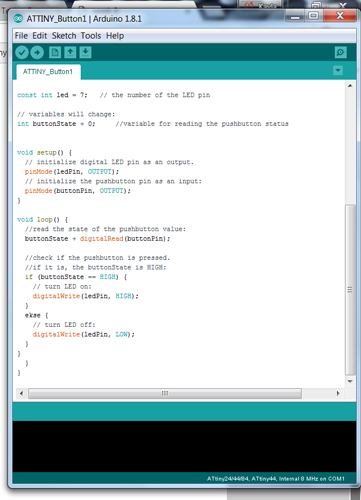Open the tab options dropdown arrow
Screen dimensions: 361x500
coord(338,70)
